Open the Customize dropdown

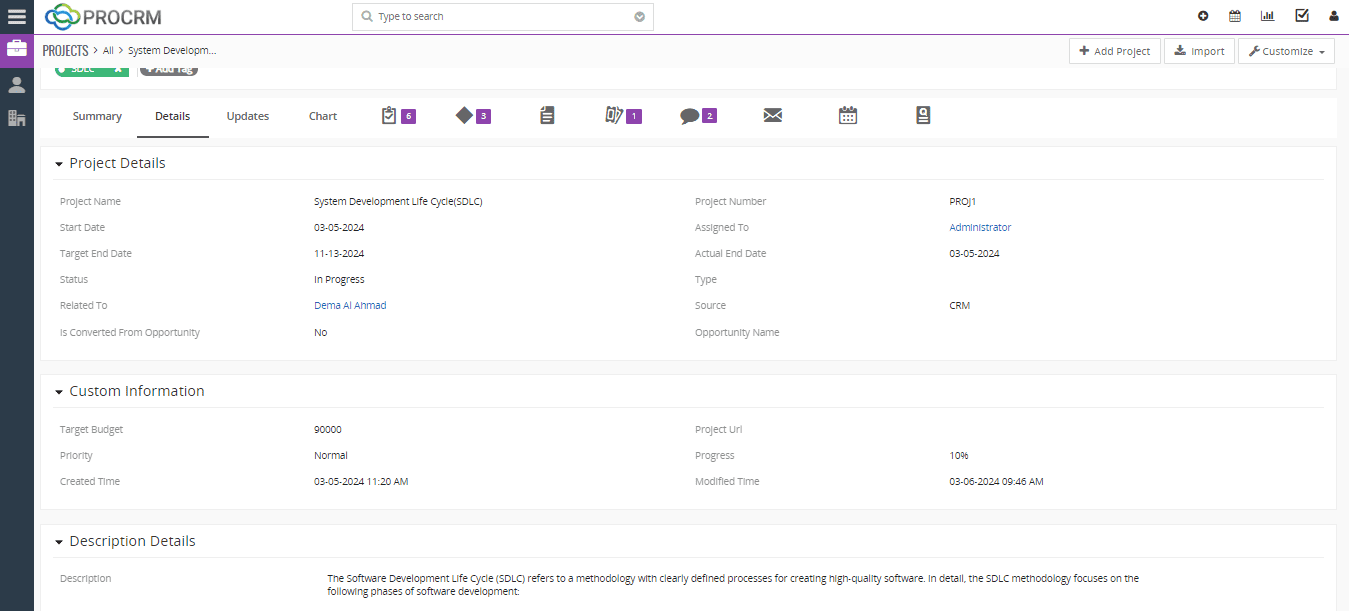tap(1286, 51)
